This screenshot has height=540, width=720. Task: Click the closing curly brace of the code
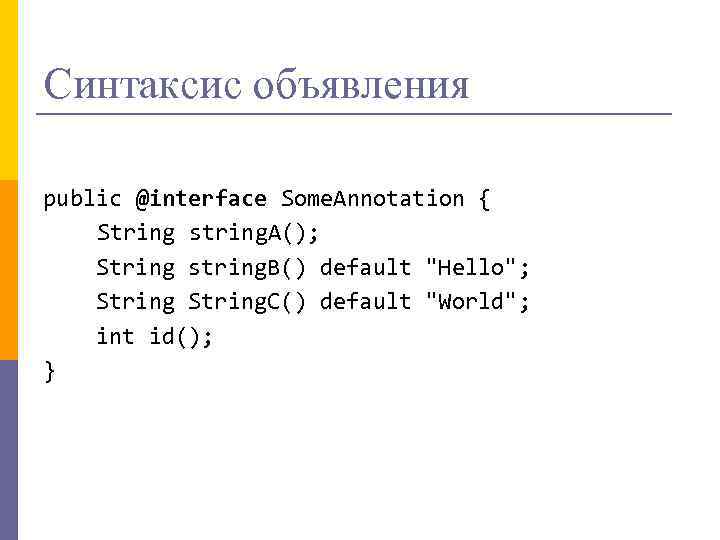click(x=50, y=372)
